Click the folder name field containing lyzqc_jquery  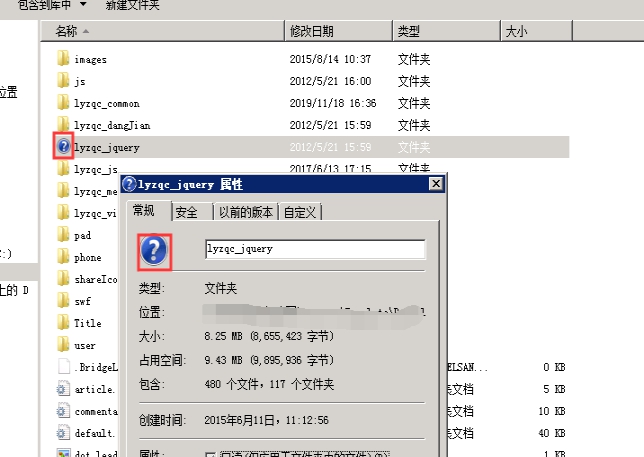pyautogui.click(x=315, y=249)
